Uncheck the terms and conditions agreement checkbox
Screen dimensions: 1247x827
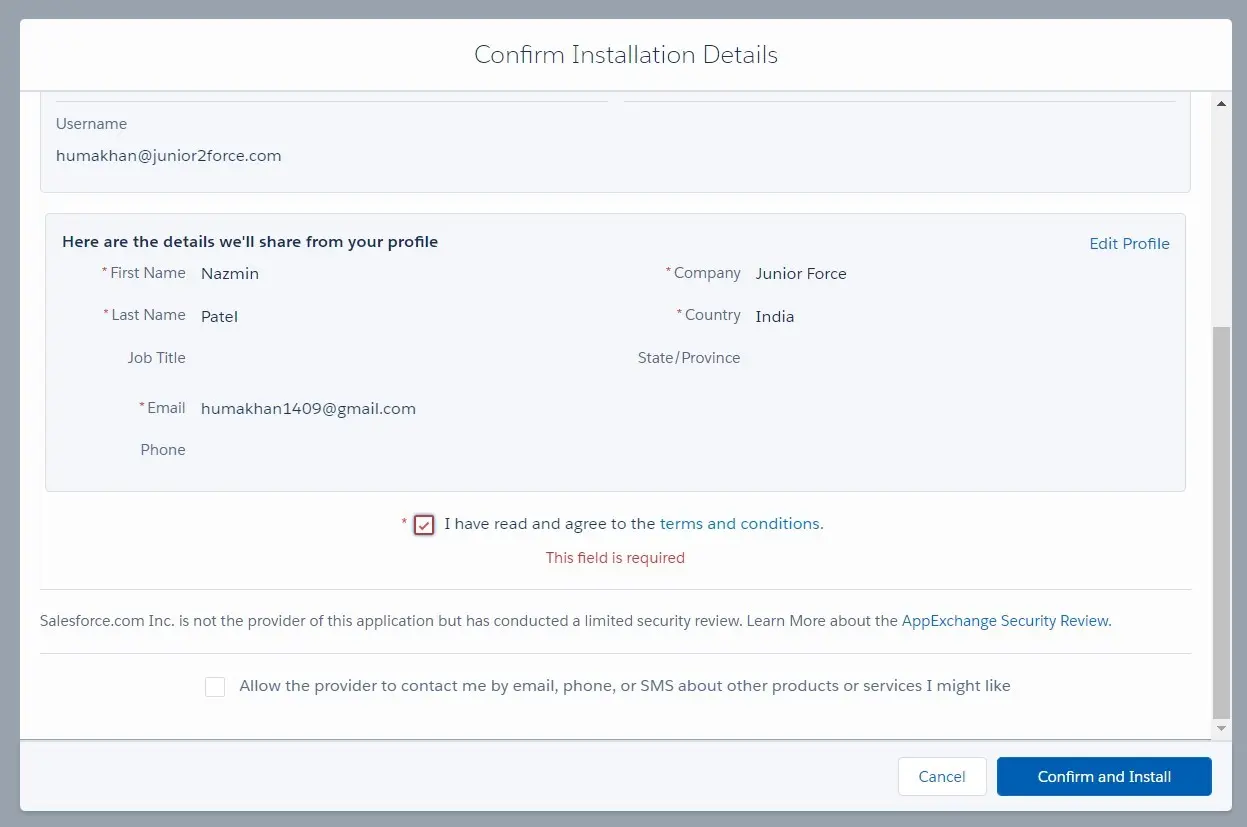pos(424,525)
